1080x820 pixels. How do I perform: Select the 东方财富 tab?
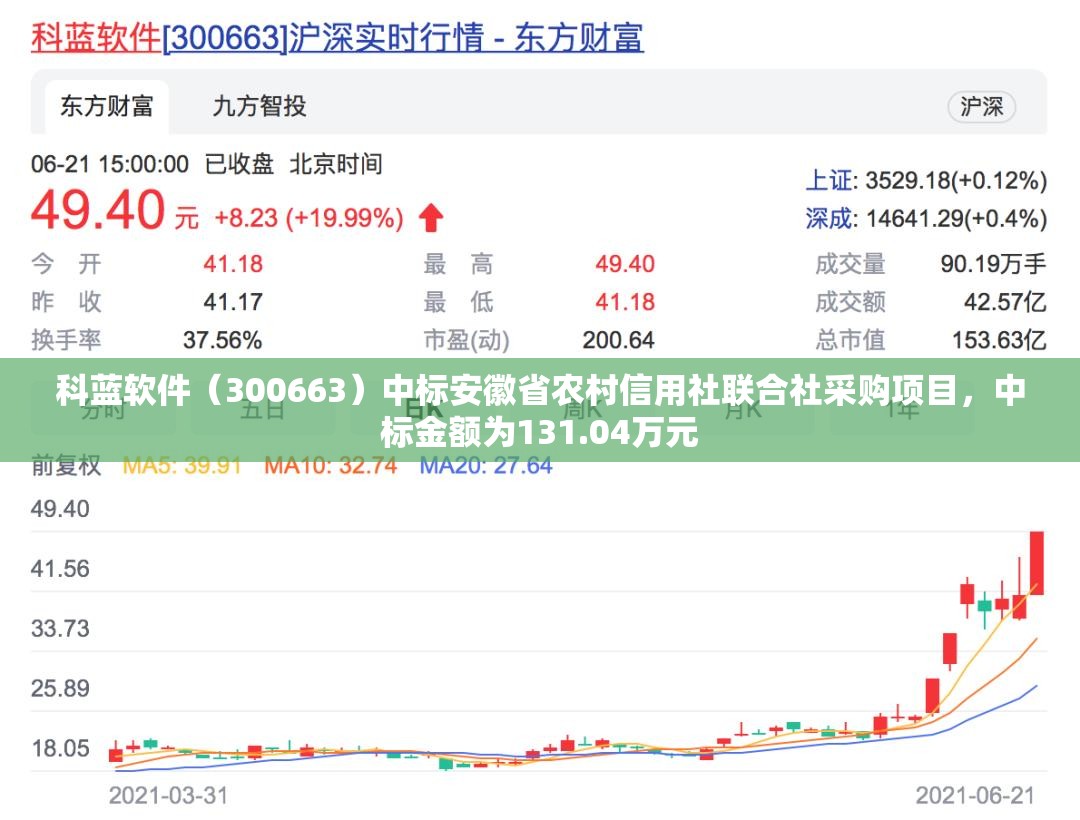107,107
